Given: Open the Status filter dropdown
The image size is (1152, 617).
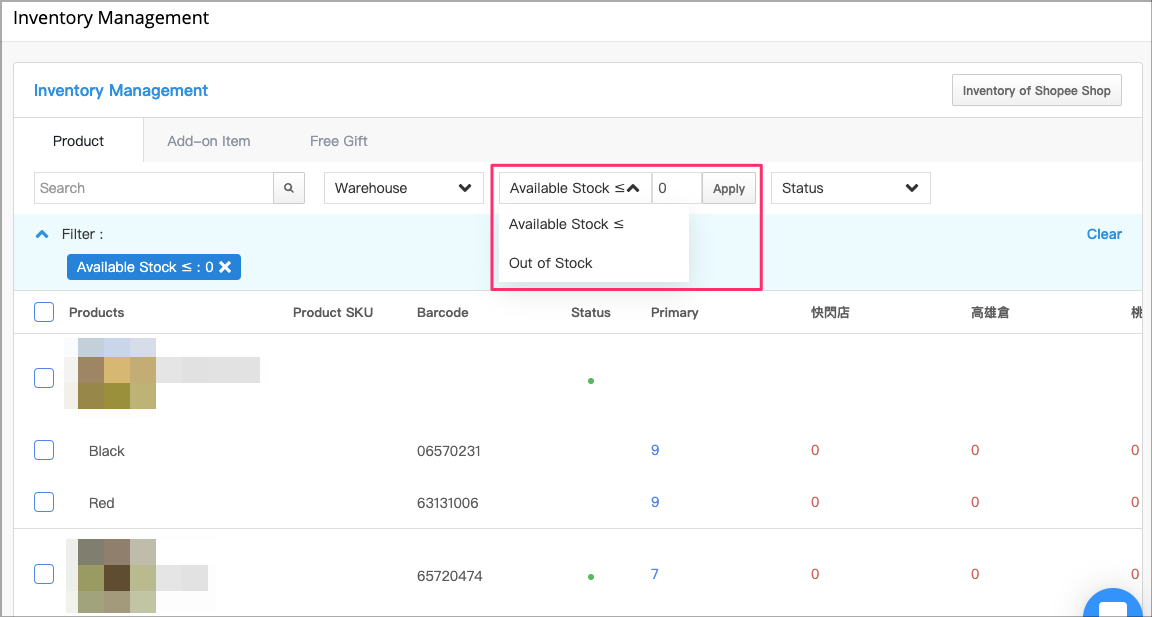Looking at the screenshot, I should click(851, 188).
